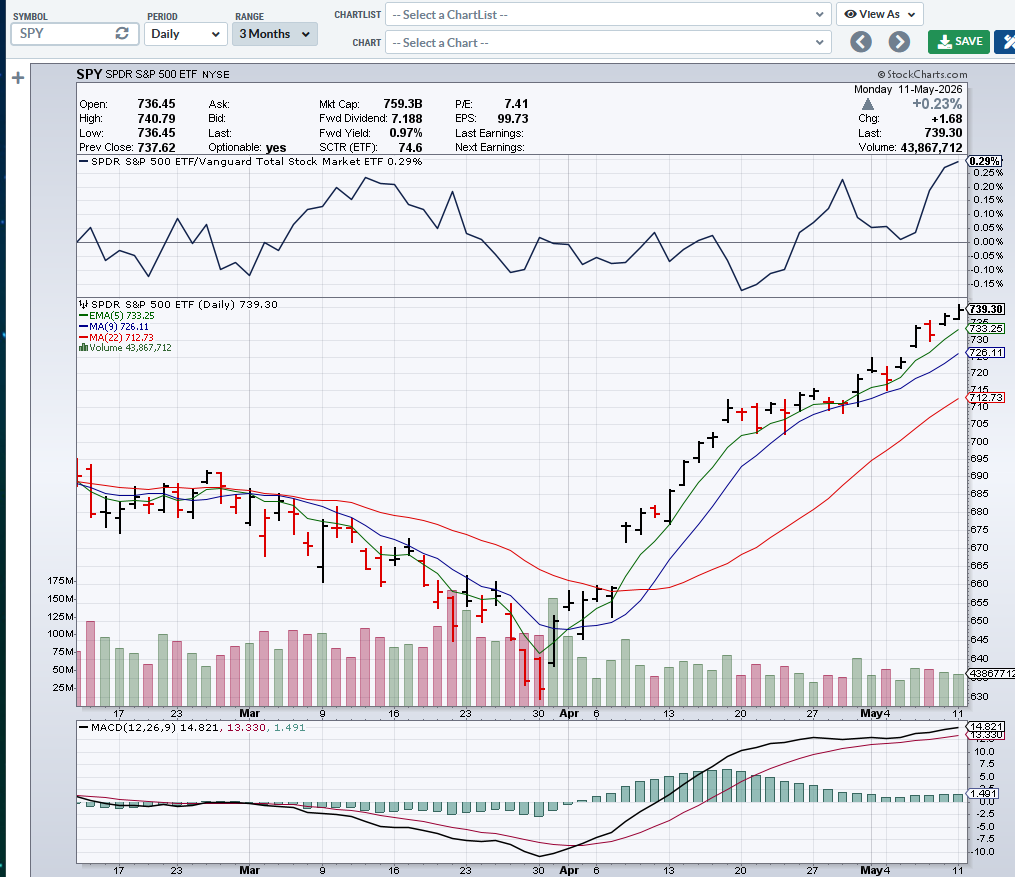
Task: Click the 1.491 histogram axis tag
Action: pos(984,794)
